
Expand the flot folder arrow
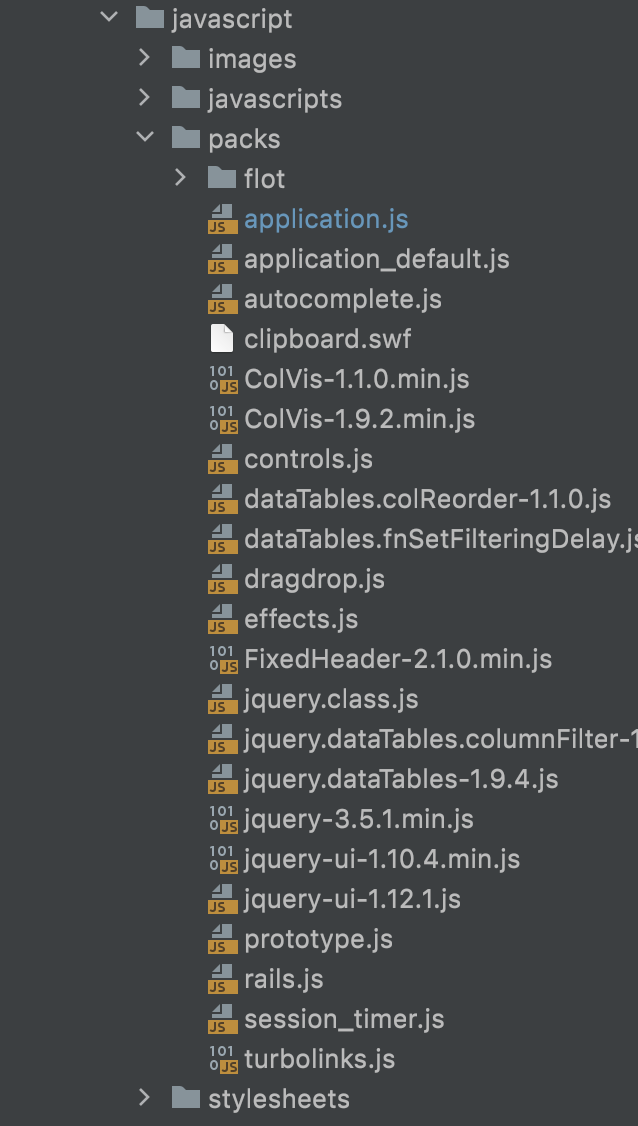180,177
